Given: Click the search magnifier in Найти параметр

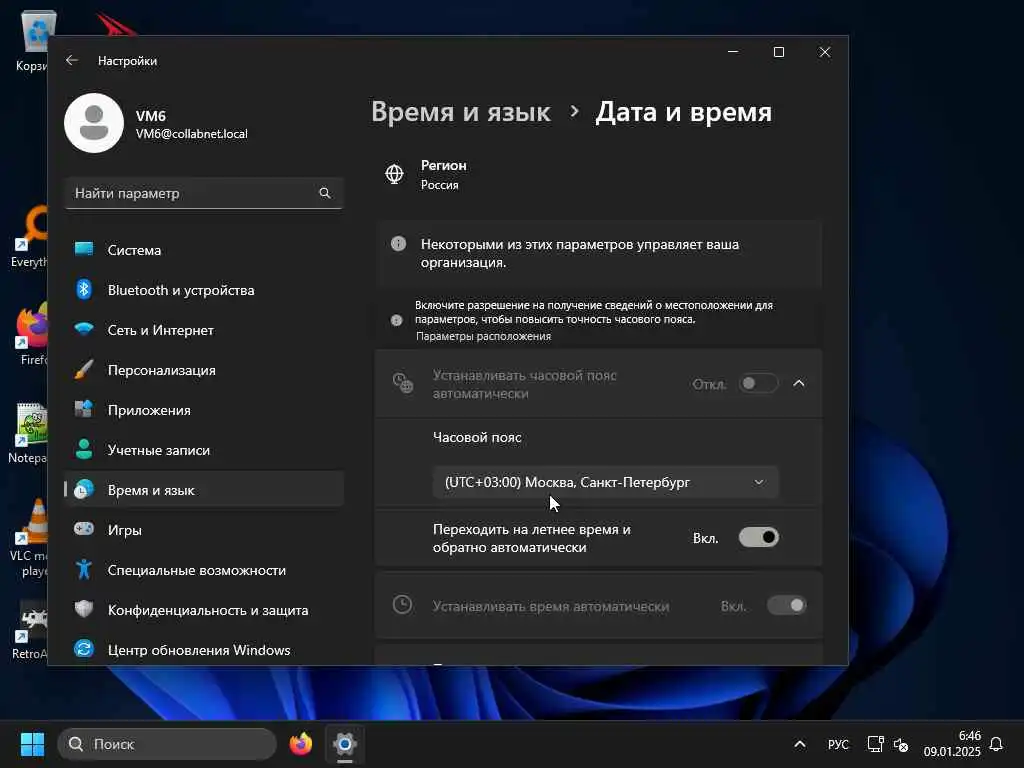Looking at the screenshot, I should 325,193.
